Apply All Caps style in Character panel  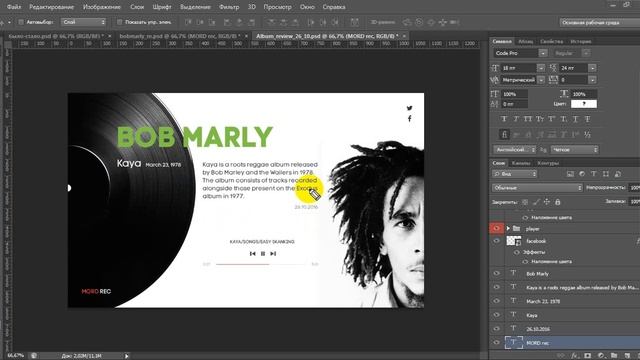(x=528, y=119)
